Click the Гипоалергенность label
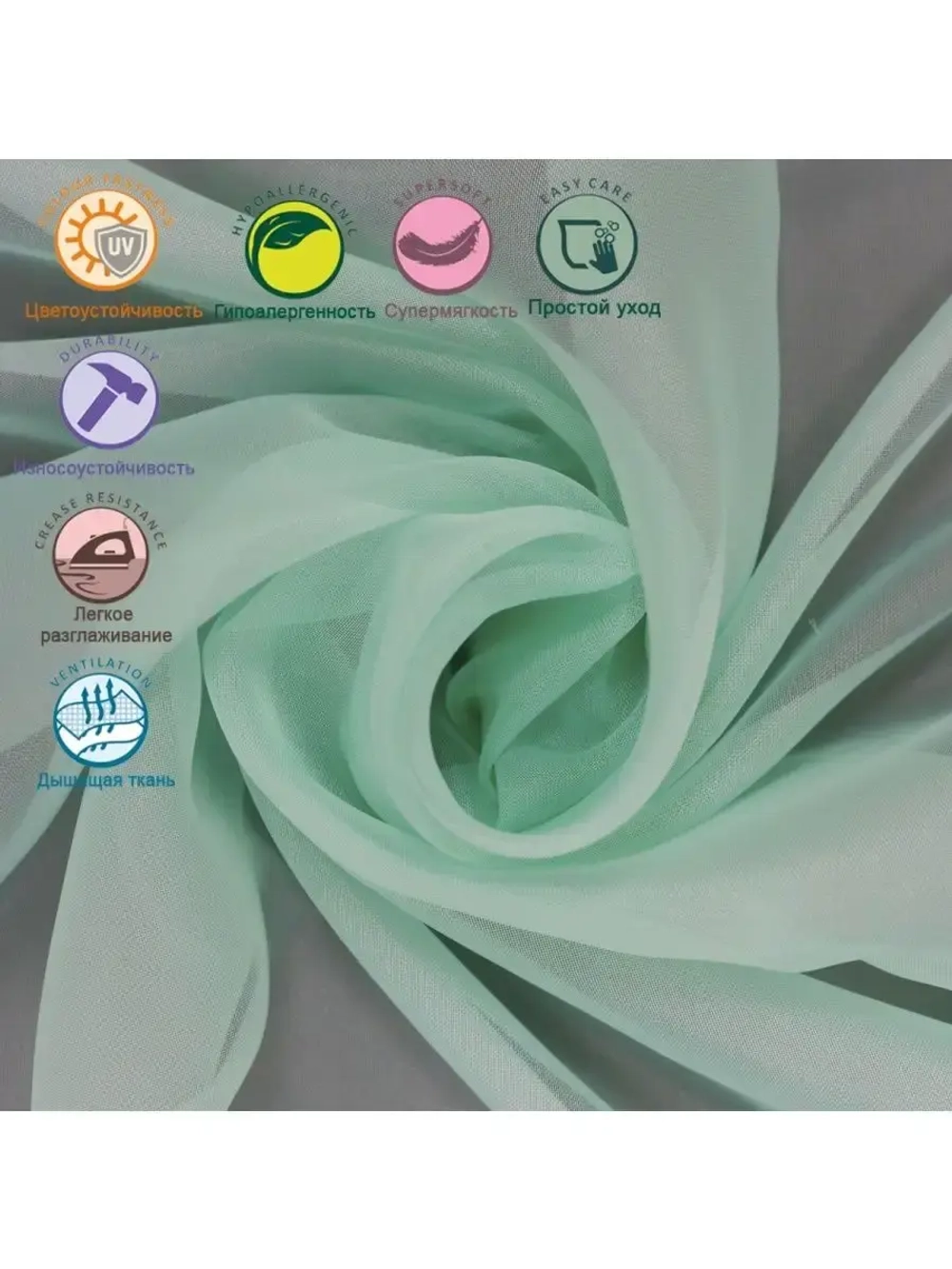 (x=295, y=311)
